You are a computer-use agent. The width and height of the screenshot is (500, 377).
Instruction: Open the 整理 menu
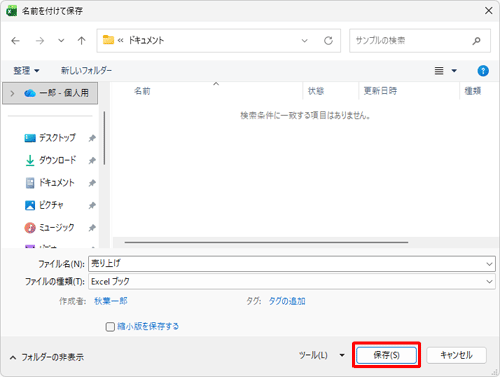26,71
